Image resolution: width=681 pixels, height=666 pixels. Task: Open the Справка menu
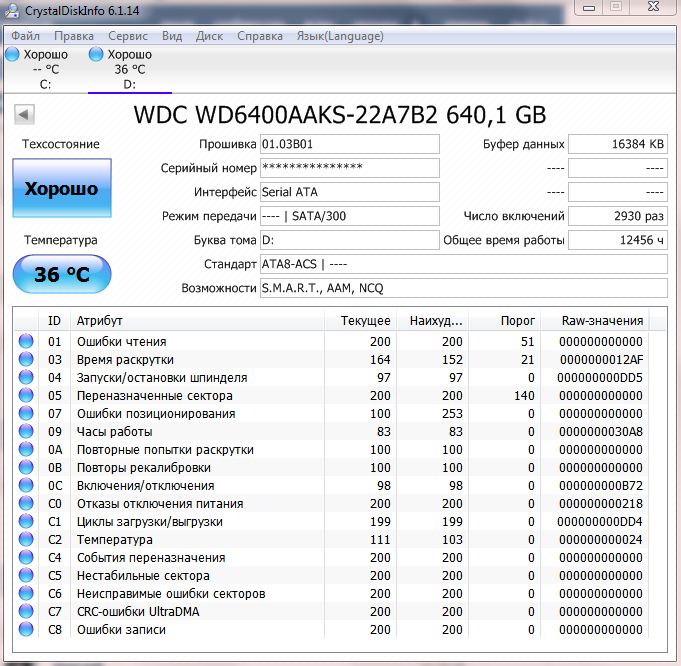click(260, 36)
